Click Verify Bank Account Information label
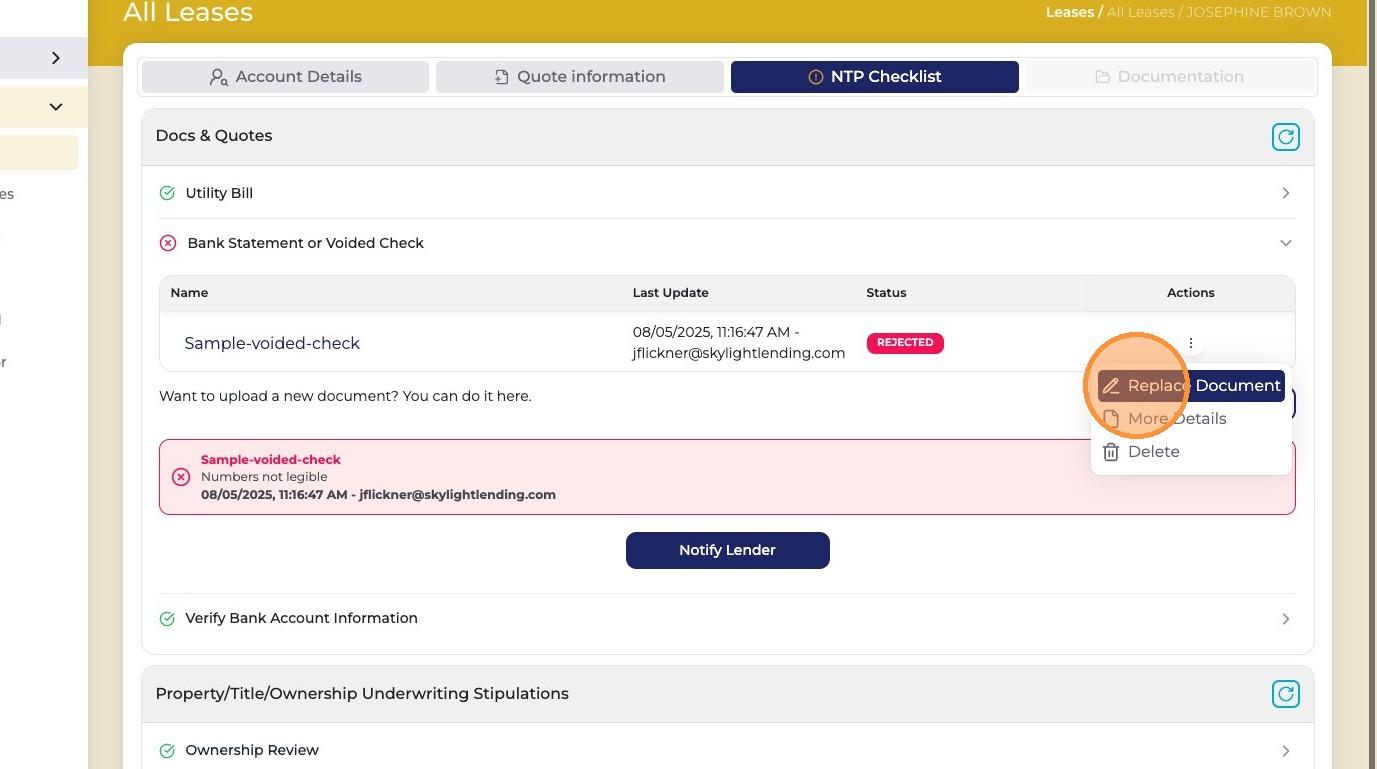1377x769 pixels. pyautogui.click(x=301, y=618)
